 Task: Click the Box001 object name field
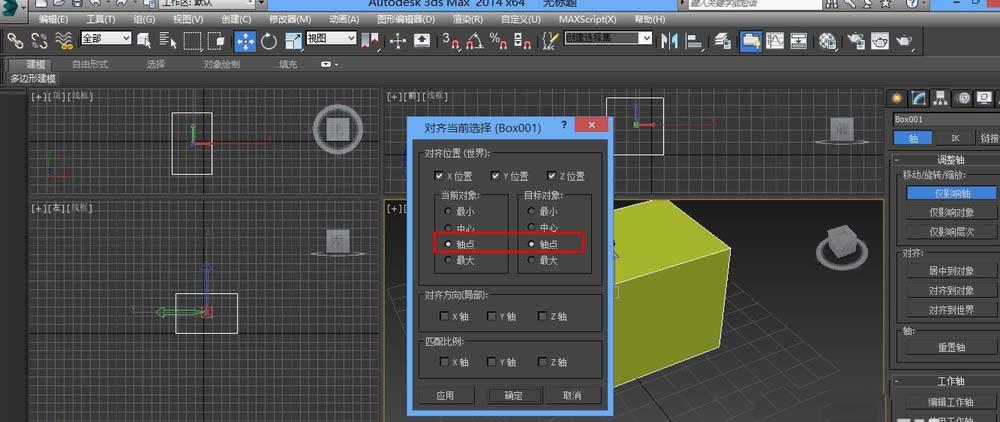pos(943,119)
